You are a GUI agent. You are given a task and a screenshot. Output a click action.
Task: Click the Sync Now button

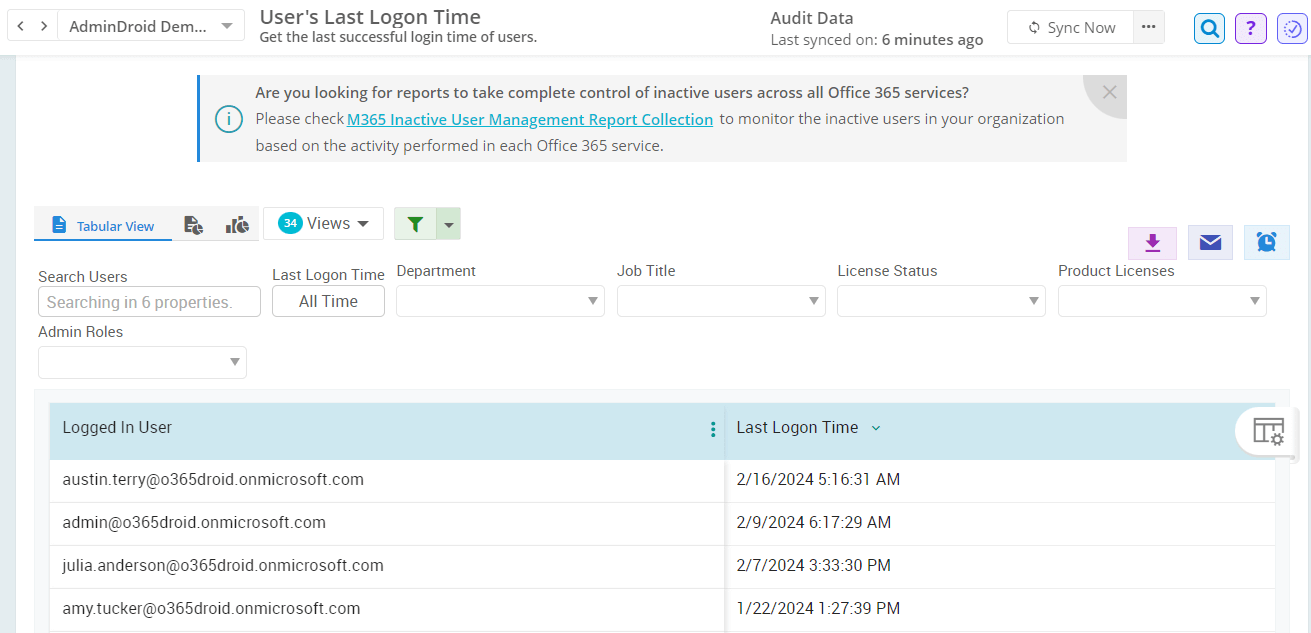tap(1070, 28)
